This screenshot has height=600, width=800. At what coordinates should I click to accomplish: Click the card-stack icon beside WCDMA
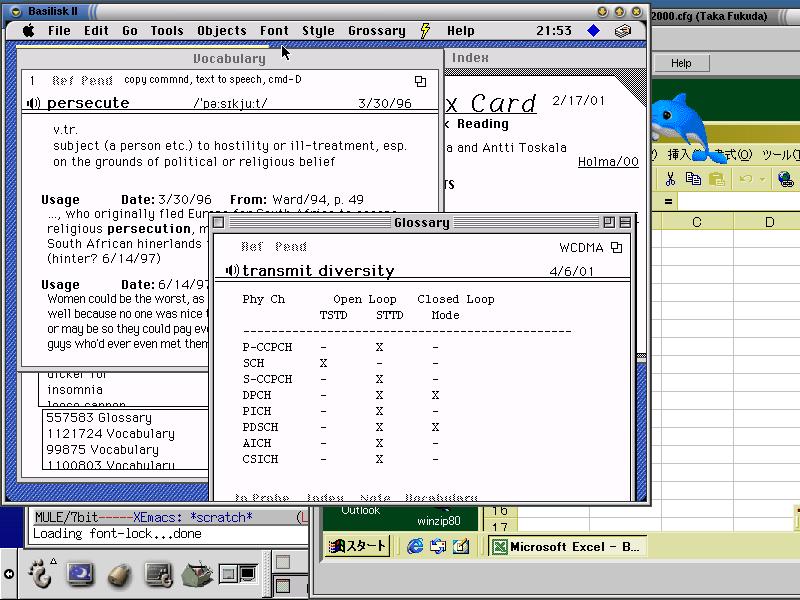coord(617,247)
